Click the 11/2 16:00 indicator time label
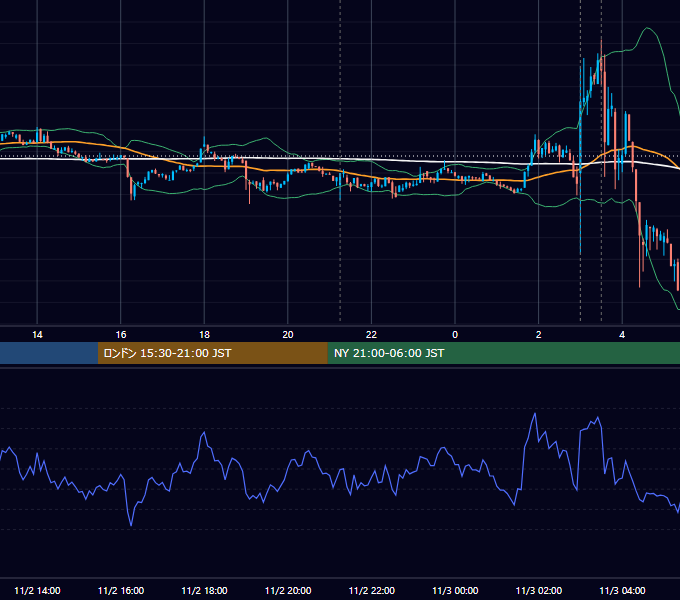This screenshot has width=680, height=600. click(121, 590)
